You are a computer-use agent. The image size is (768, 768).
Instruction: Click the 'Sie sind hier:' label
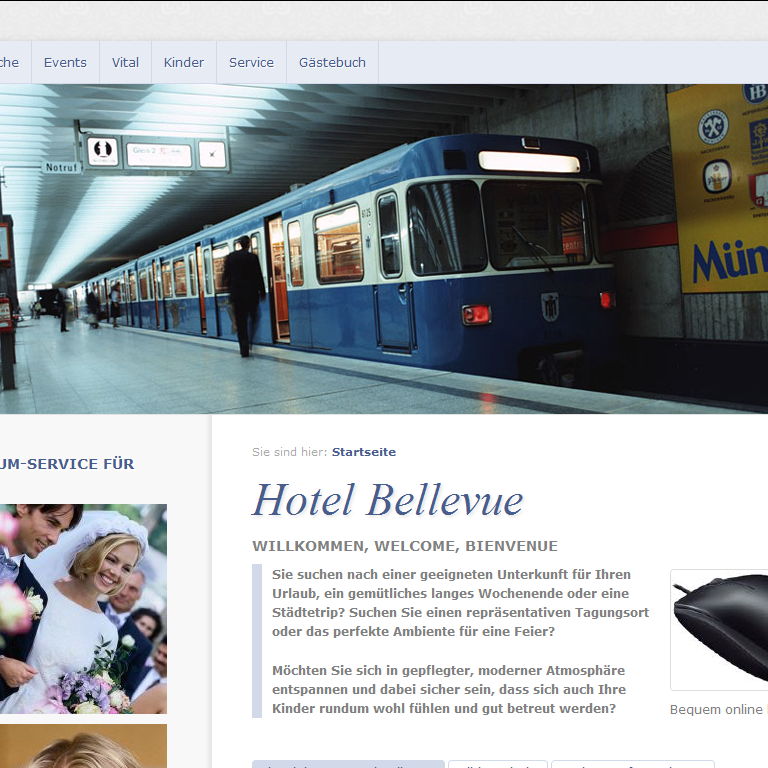point(289,452)
